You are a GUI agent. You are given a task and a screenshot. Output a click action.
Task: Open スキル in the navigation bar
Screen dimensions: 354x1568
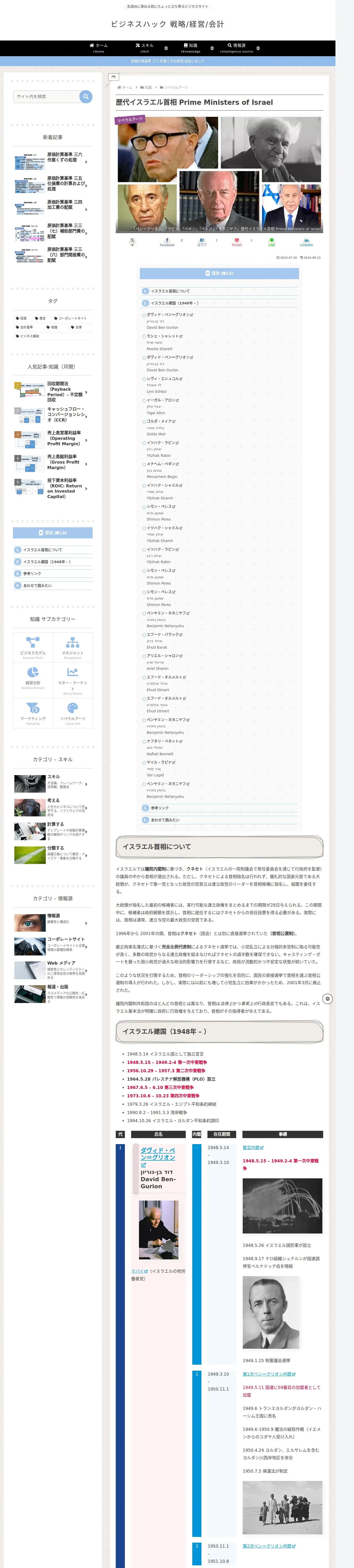(145, 48)
